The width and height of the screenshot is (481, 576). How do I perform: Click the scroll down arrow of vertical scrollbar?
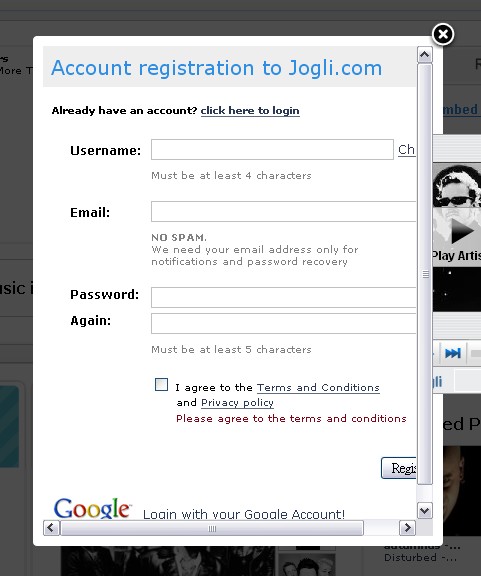425,511
